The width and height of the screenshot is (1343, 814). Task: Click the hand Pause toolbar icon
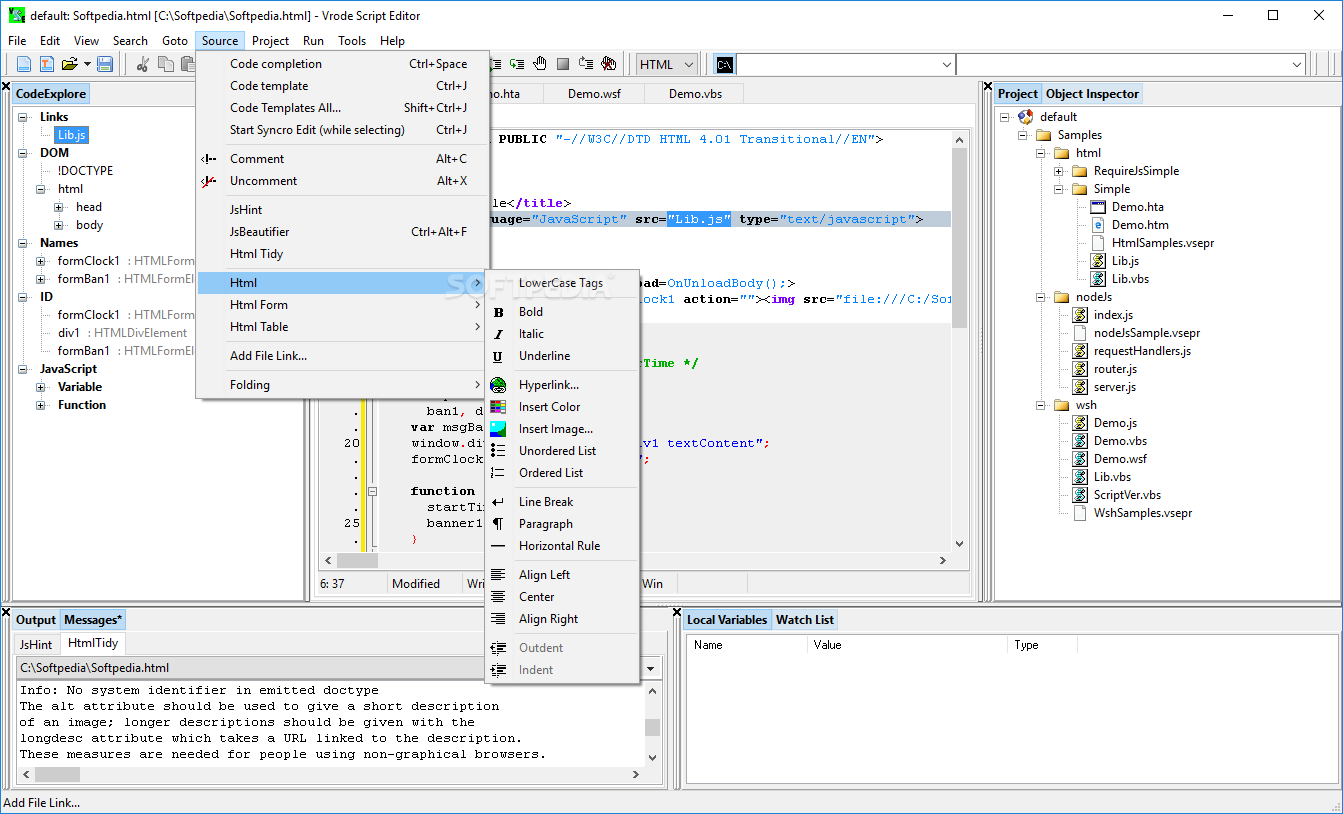pos(540,64)
